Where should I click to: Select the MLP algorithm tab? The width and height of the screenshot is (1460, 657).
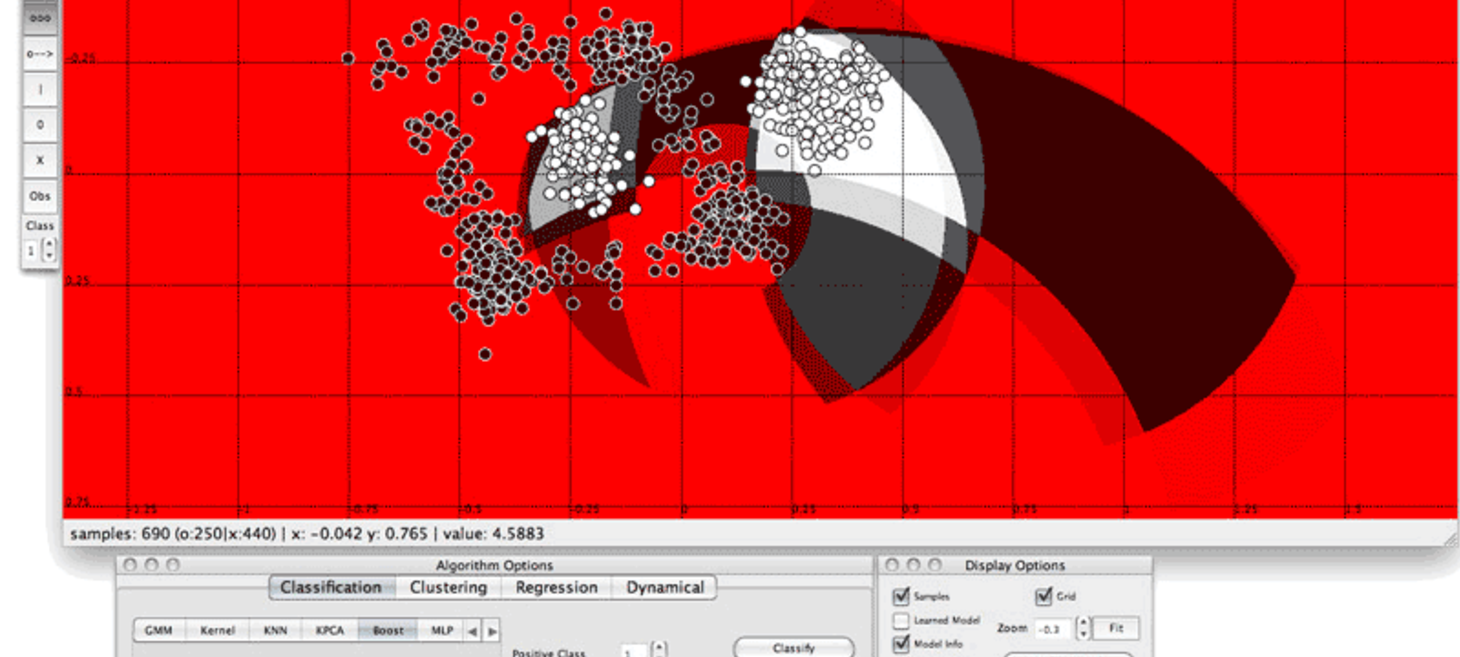coord(441,630)
